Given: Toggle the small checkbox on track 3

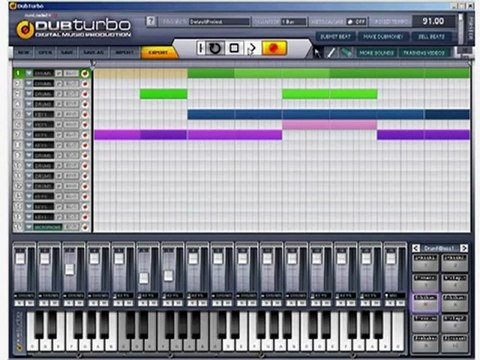Looking at the screenshot, I should 59,94.
